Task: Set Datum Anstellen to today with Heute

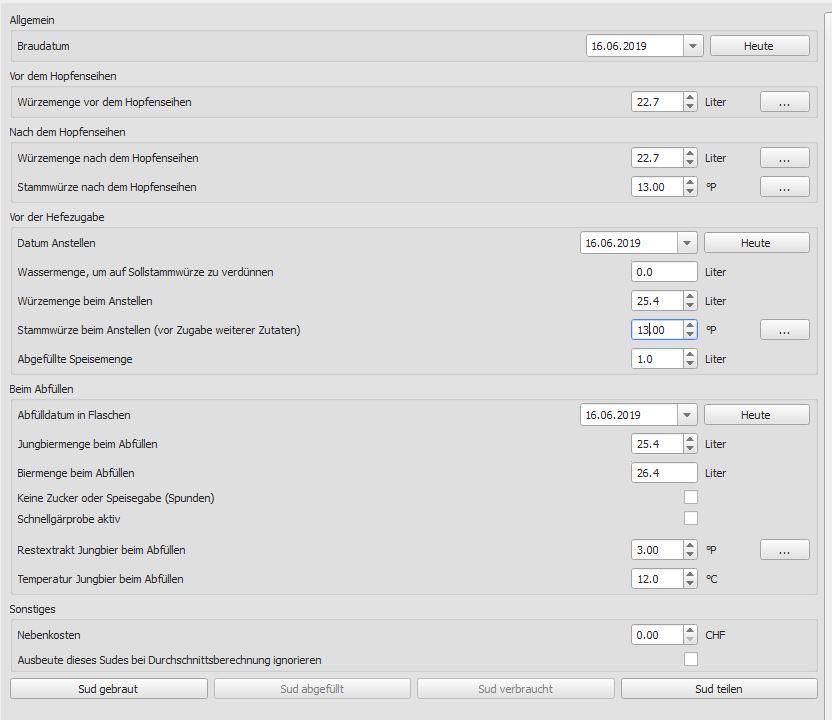Action: pyautogui.click(x=755, y=243)
